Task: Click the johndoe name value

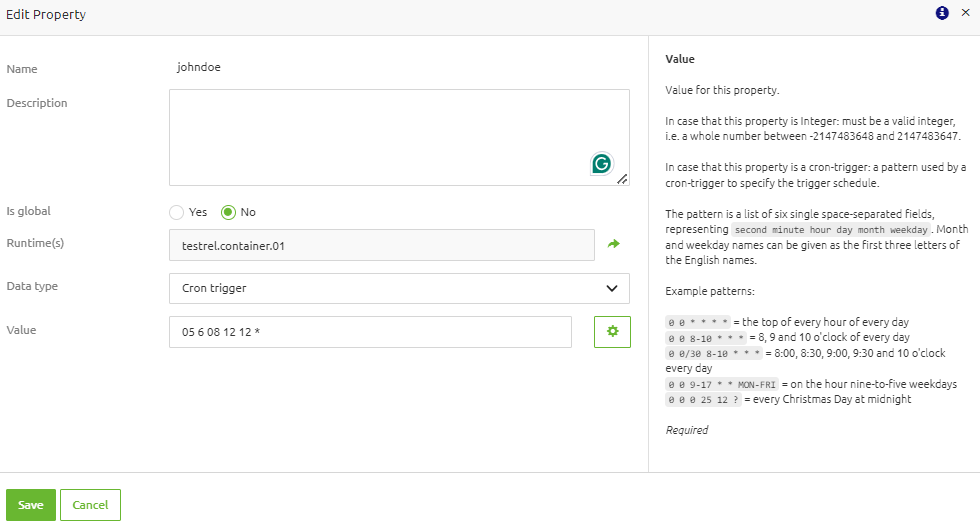Action: [x=198, y=68]
